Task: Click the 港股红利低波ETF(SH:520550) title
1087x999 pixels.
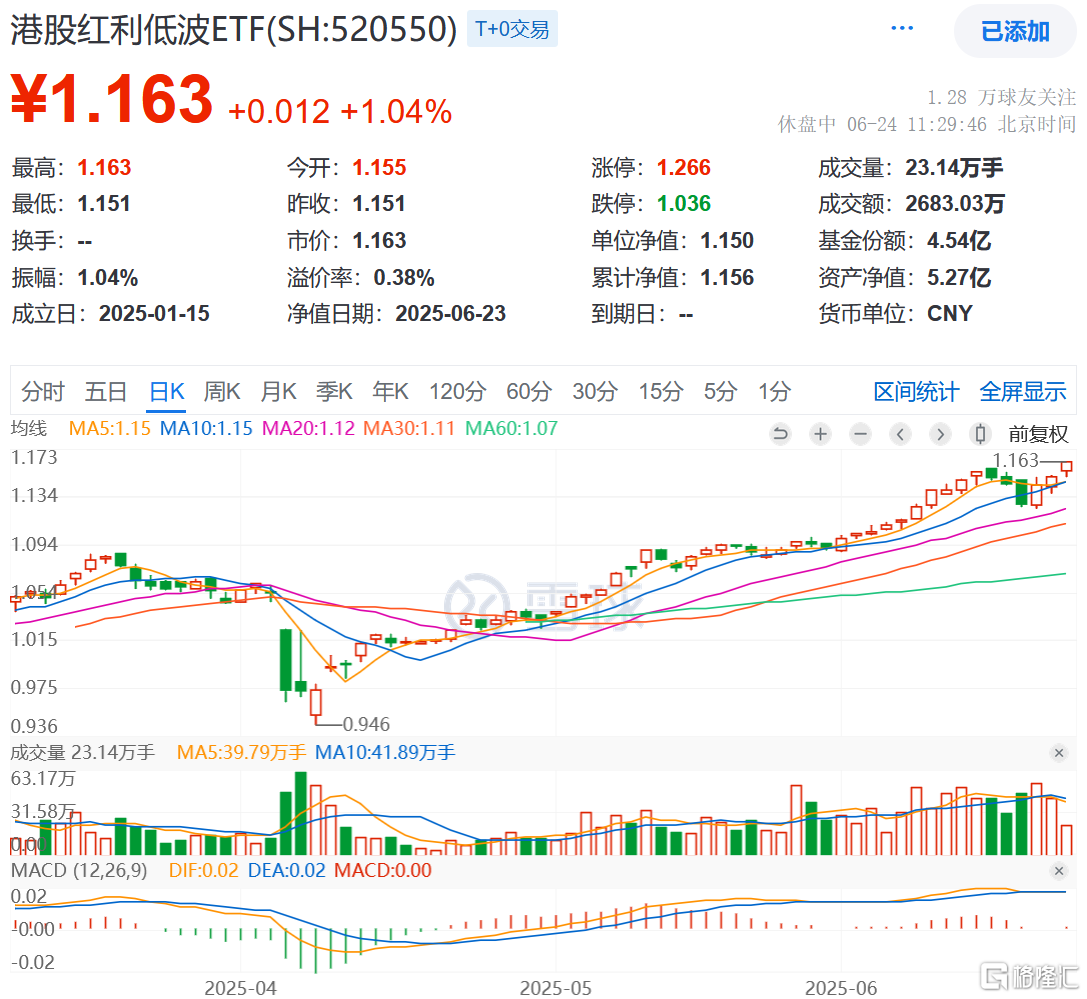Action: pyautogui.click(x=234, y=30)
